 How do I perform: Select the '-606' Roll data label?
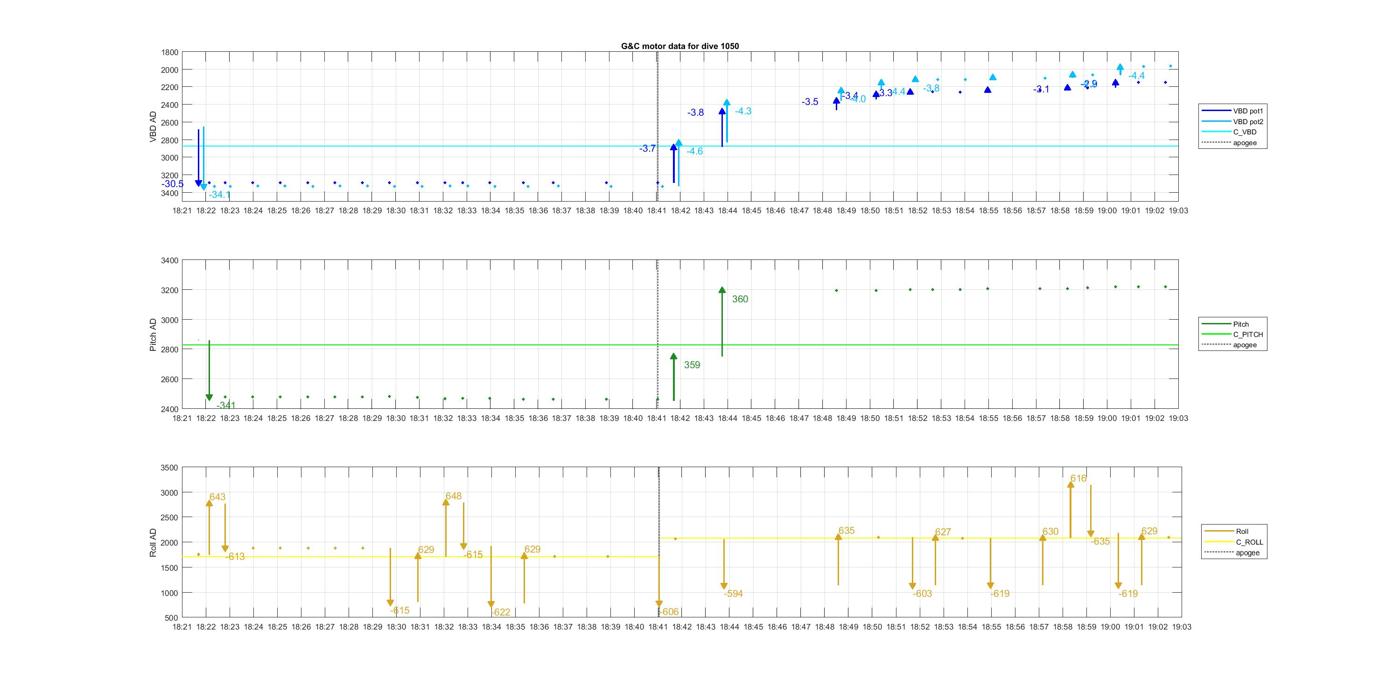[x=669, y=612]
